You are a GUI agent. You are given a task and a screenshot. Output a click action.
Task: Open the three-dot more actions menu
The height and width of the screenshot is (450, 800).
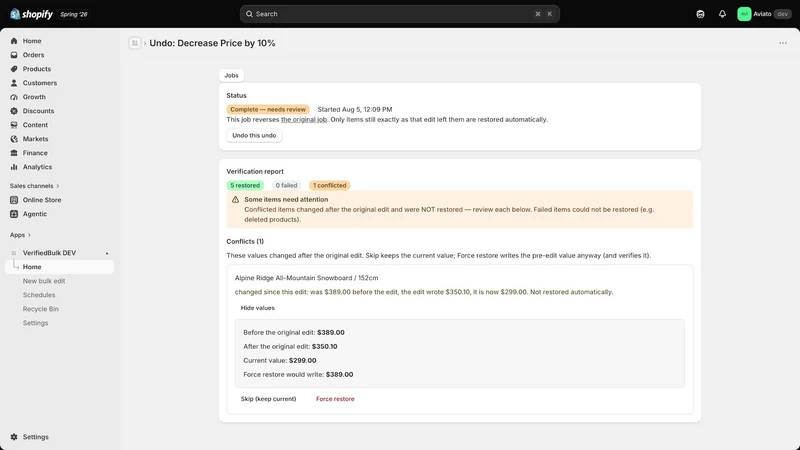click(x=783, y=43)
